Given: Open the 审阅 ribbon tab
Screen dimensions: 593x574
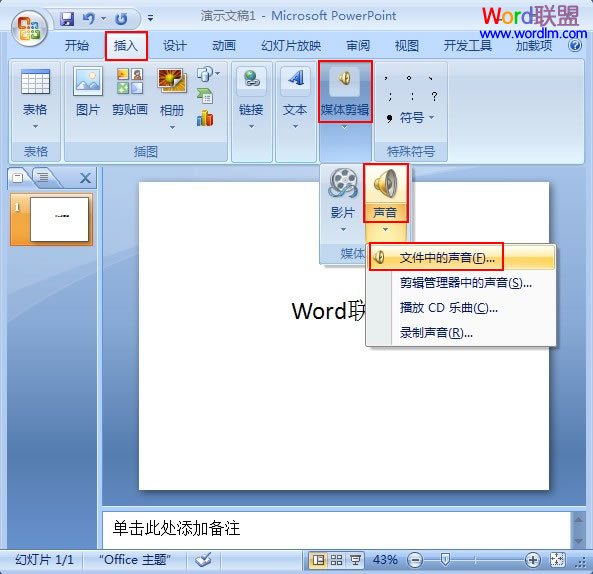Looking at the screenshot, I should 358,46.
